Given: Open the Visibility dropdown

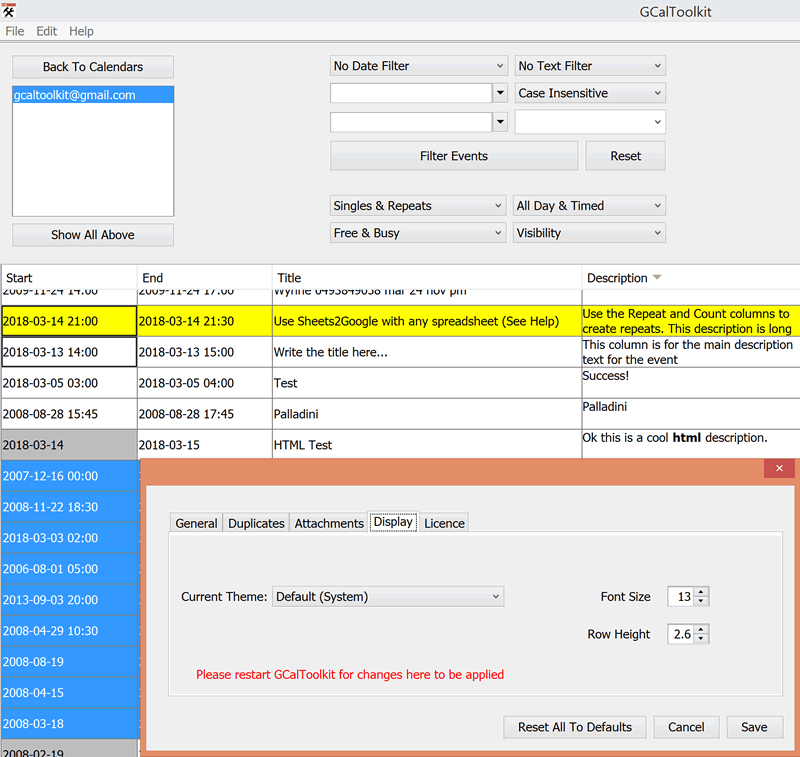Looking at the screenshot, I should coord(589,233).
